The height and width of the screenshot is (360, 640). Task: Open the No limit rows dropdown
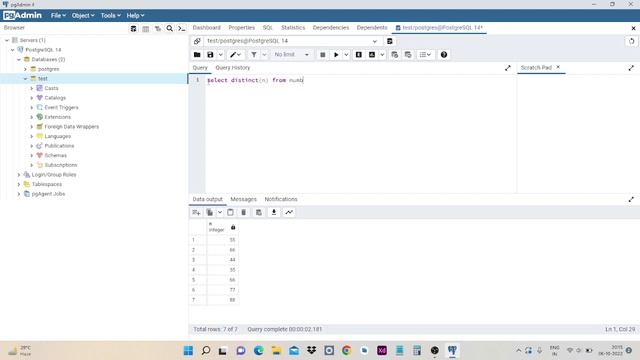[291, 55]
